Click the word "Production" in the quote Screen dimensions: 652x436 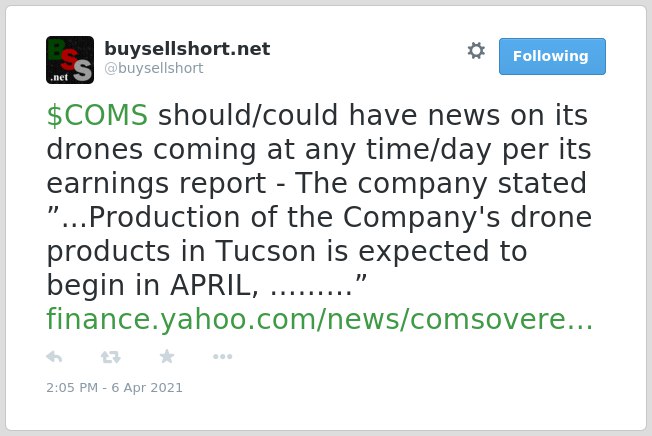pos(164,217)
